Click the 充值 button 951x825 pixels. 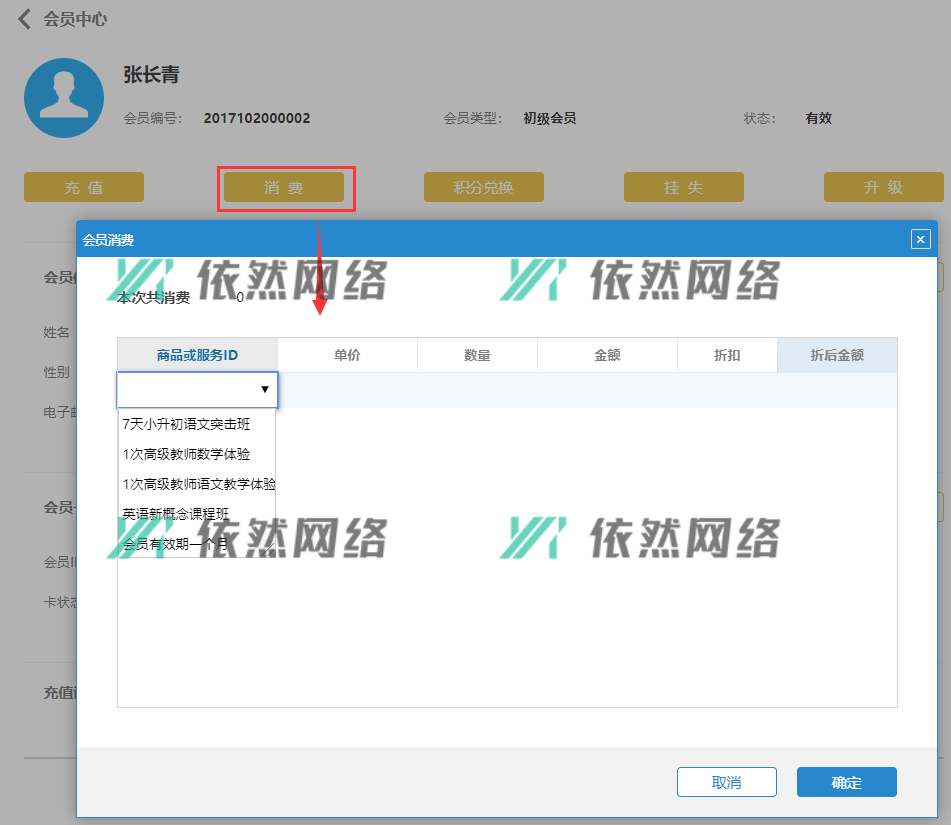click(84, 187)
